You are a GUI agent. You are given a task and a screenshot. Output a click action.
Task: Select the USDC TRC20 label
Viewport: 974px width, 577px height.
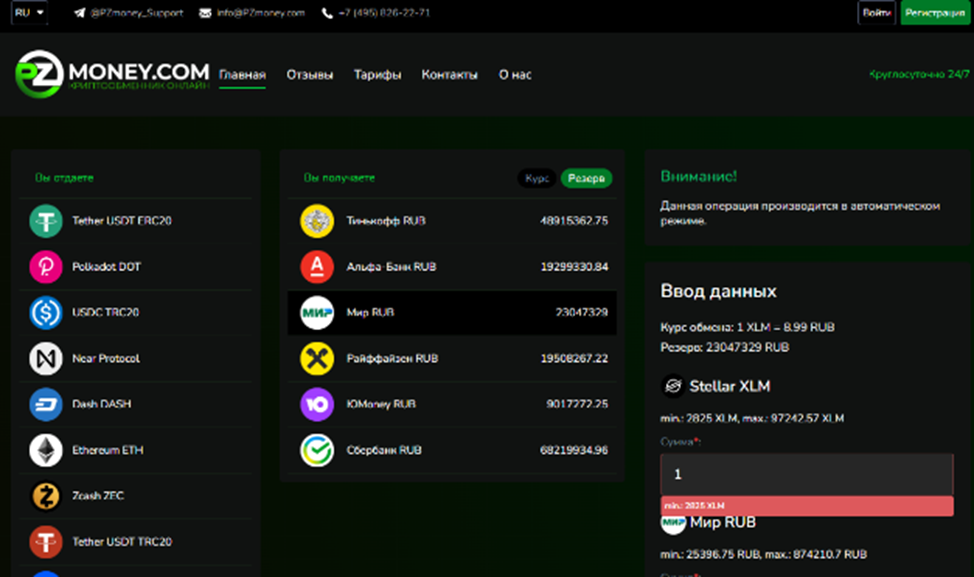(x=105, y=312)
